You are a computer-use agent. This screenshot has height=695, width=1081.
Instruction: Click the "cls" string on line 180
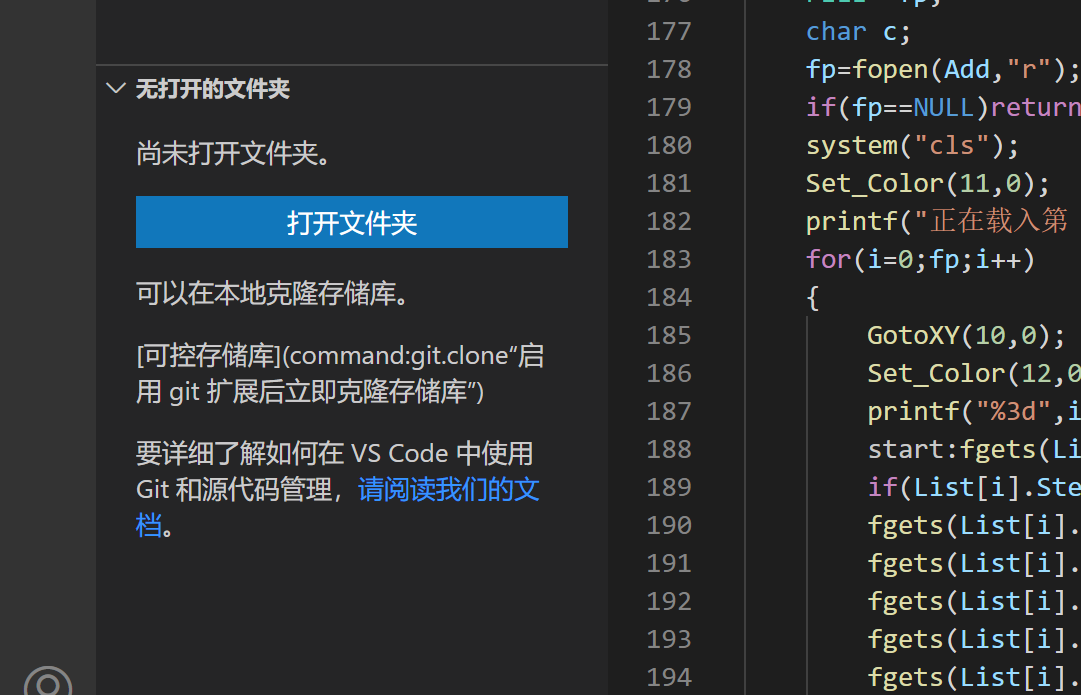[x=951, y=145]
